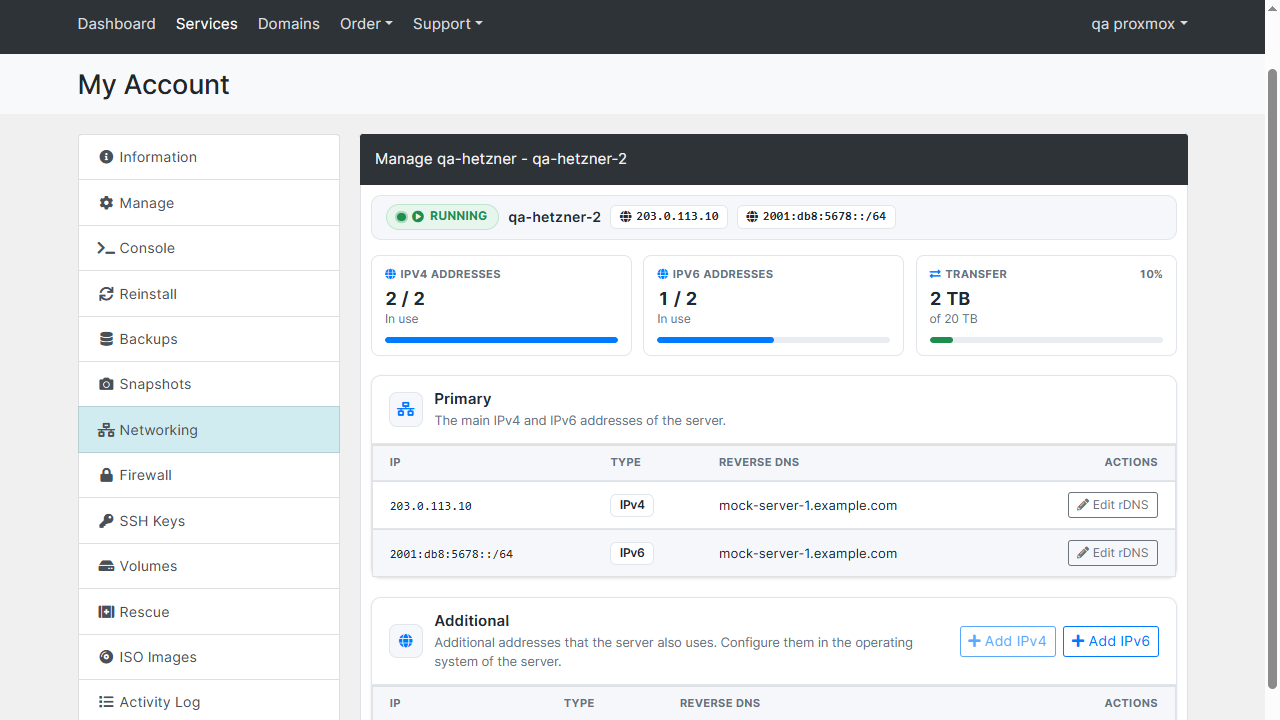This screenshot has height=720, width=1280.
Task: Click the 2001:db8:5678::/64 badge in status bar
Action: (x=816, y=216)
